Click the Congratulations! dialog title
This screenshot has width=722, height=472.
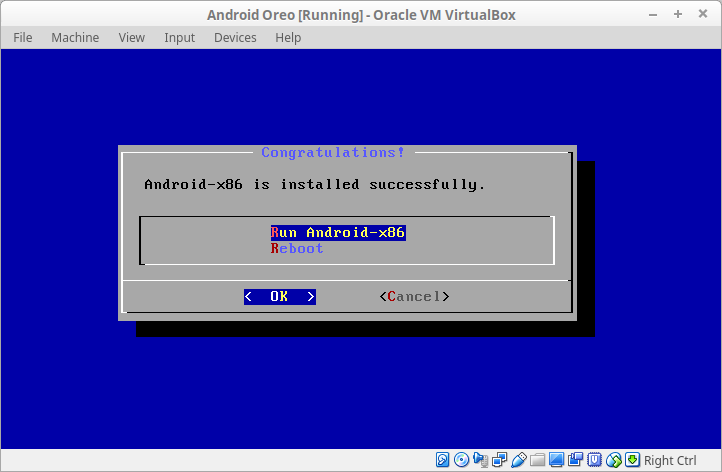tap(333, 152)
